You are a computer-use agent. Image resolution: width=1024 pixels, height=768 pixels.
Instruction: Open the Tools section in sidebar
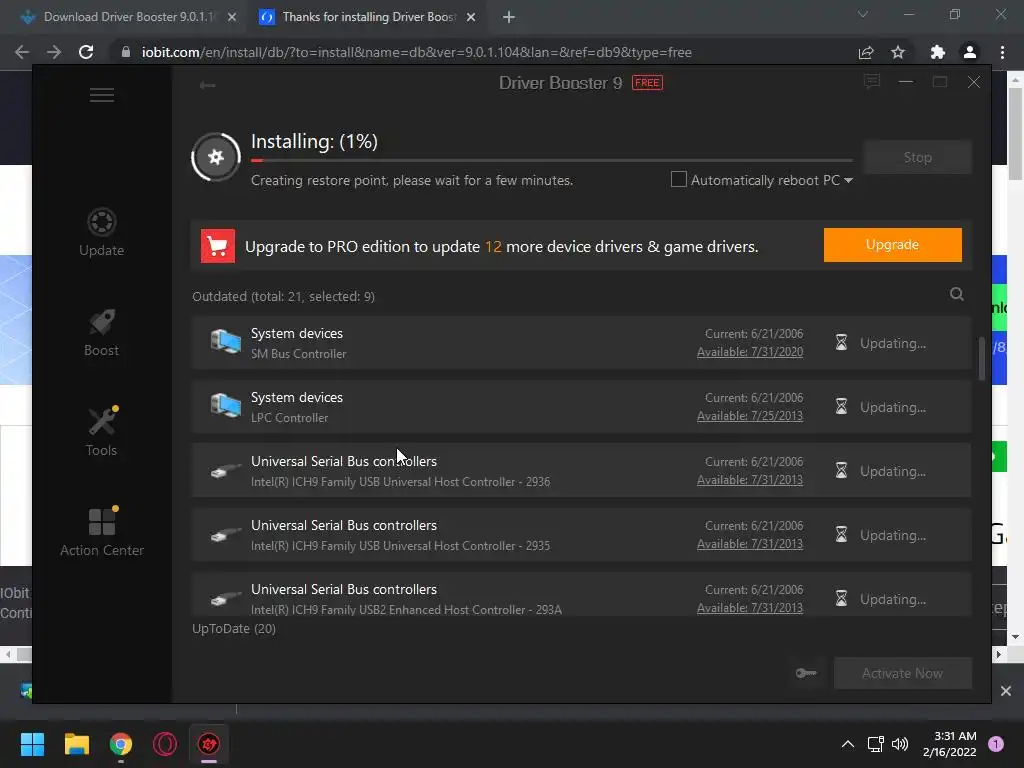(101, 431)
